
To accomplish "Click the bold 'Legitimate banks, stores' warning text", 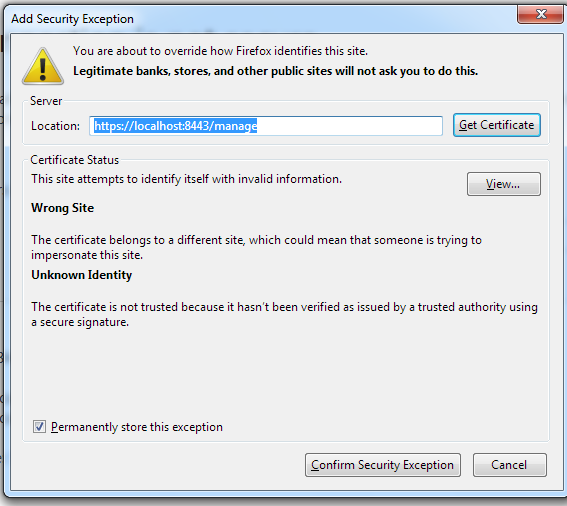I will (276, 71).
